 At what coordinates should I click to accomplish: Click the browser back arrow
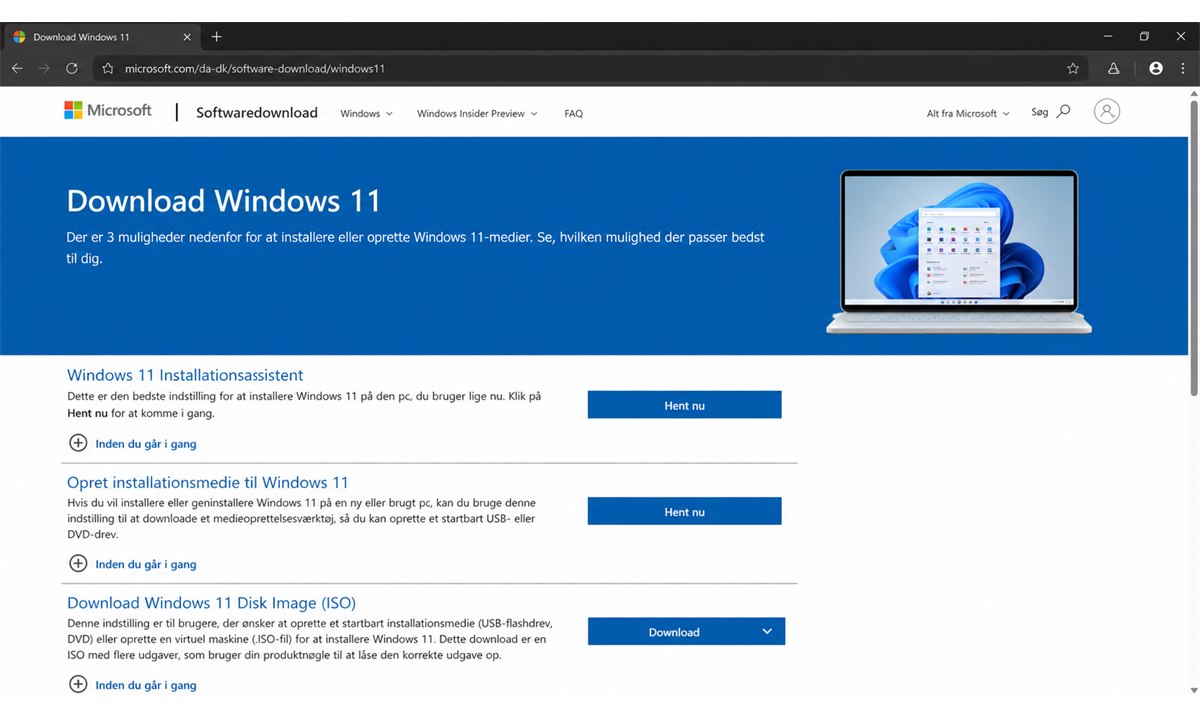[17, 69]
